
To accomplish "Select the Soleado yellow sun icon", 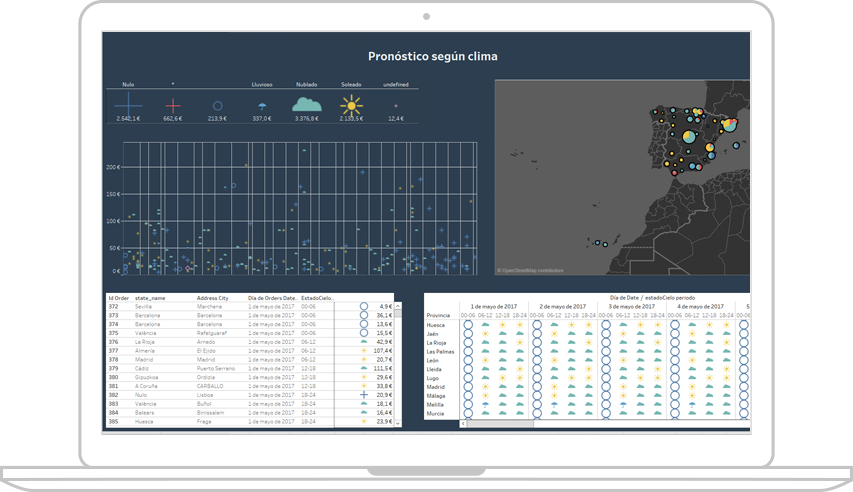I will tap(351, 105).
